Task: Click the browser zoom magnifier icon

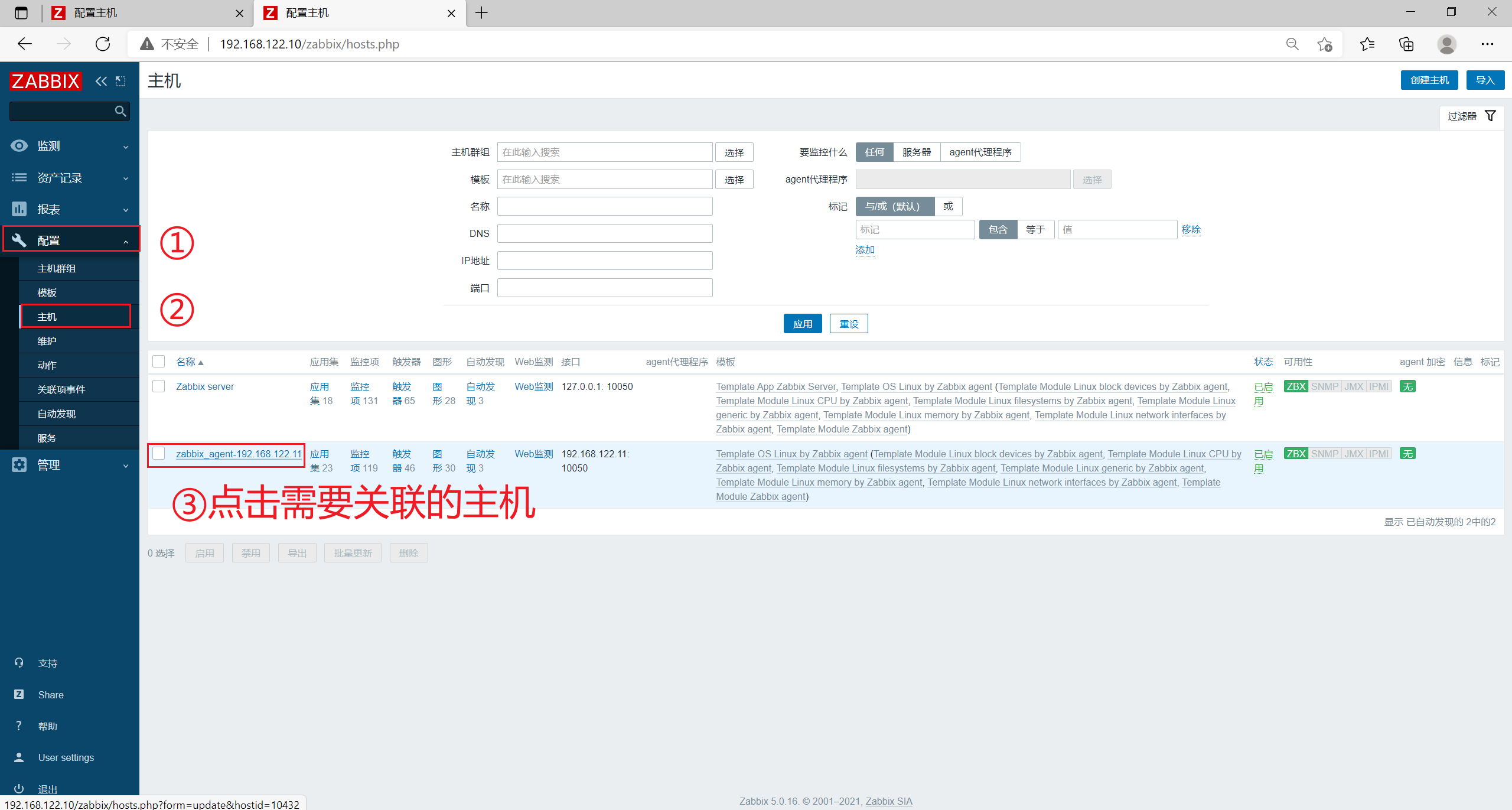Action: 1292,44
